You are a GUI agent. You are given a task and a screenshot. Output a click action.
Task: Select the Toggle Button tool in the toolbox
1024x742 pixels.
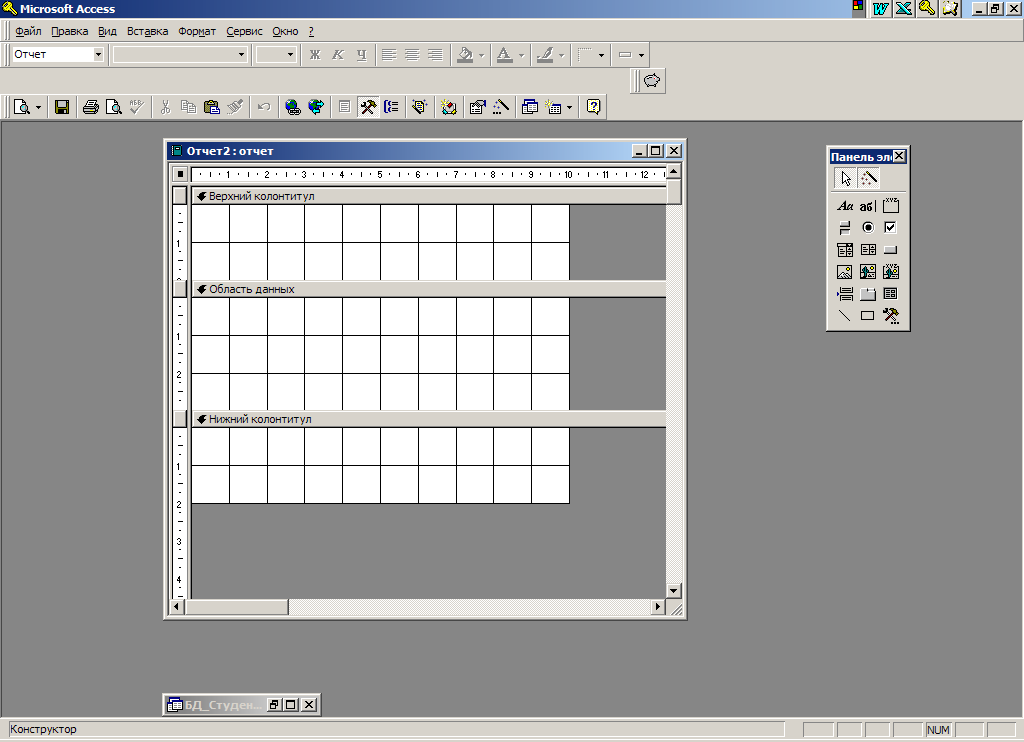point(845,227)
